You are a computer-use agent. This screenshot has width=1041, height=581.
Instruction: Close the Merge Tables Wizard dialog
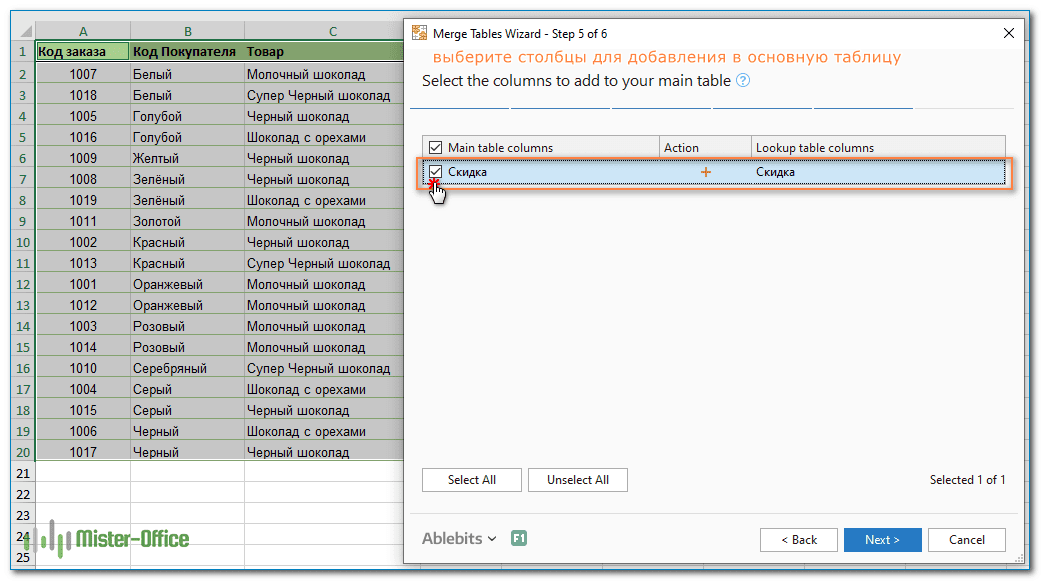click(x=1008, y=33)
